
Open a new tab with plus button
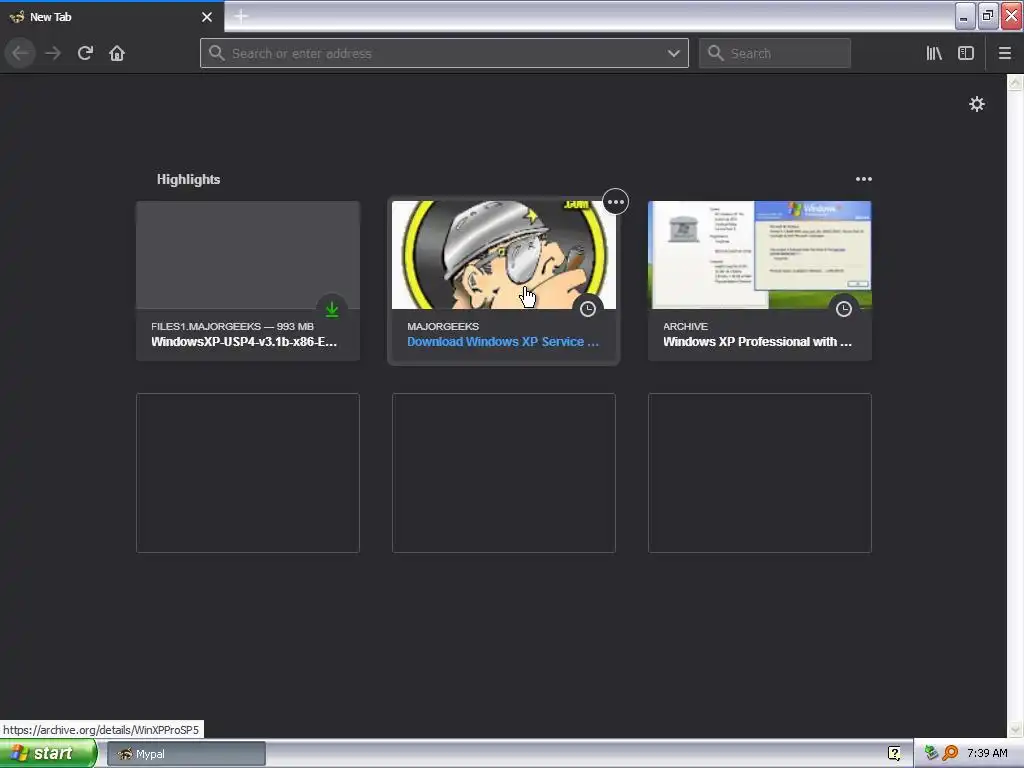tap(241, 16)
